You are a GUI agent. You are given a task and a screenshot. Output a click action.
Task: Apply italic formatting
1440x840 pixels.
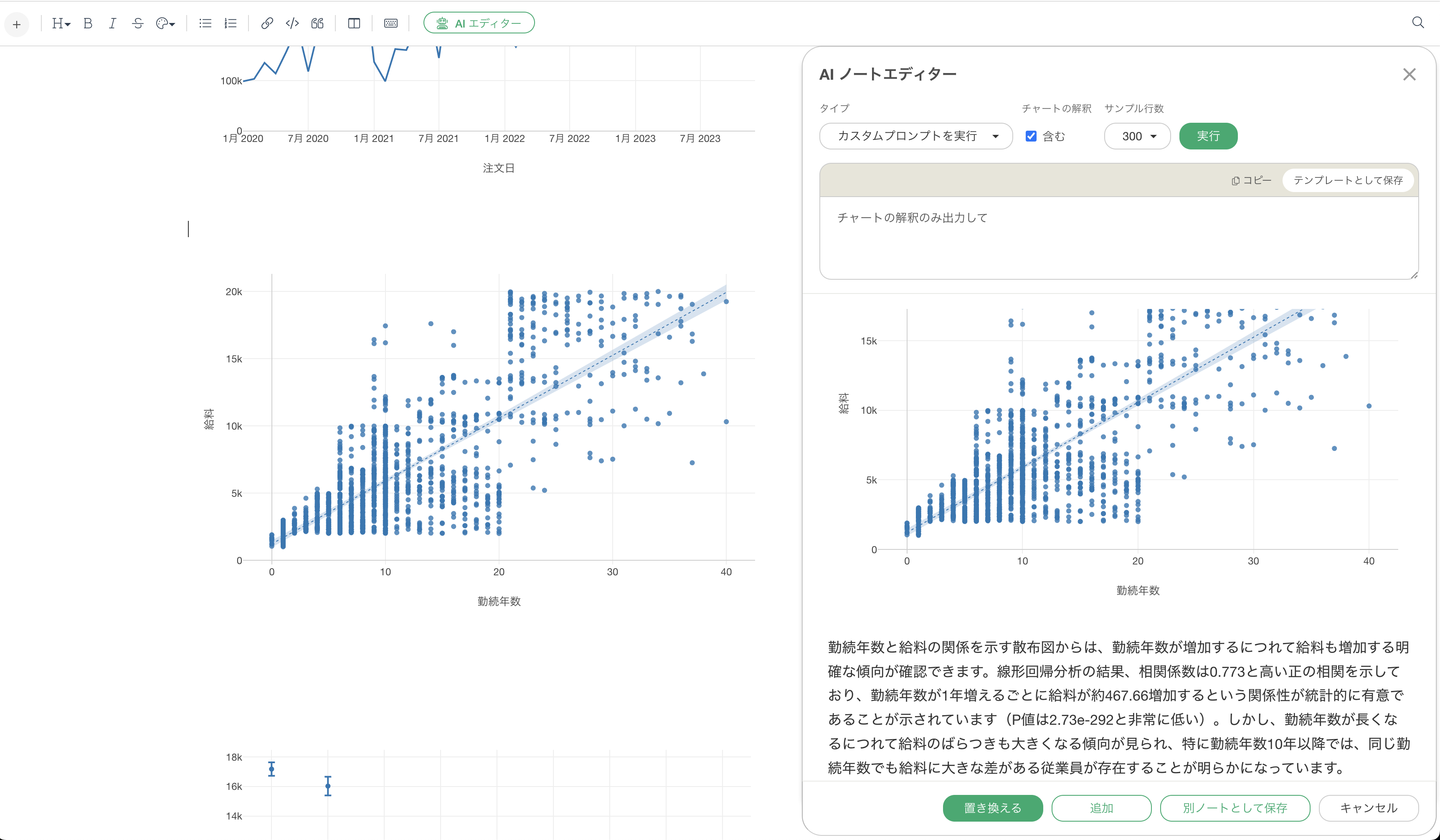[x=113, y=23]
